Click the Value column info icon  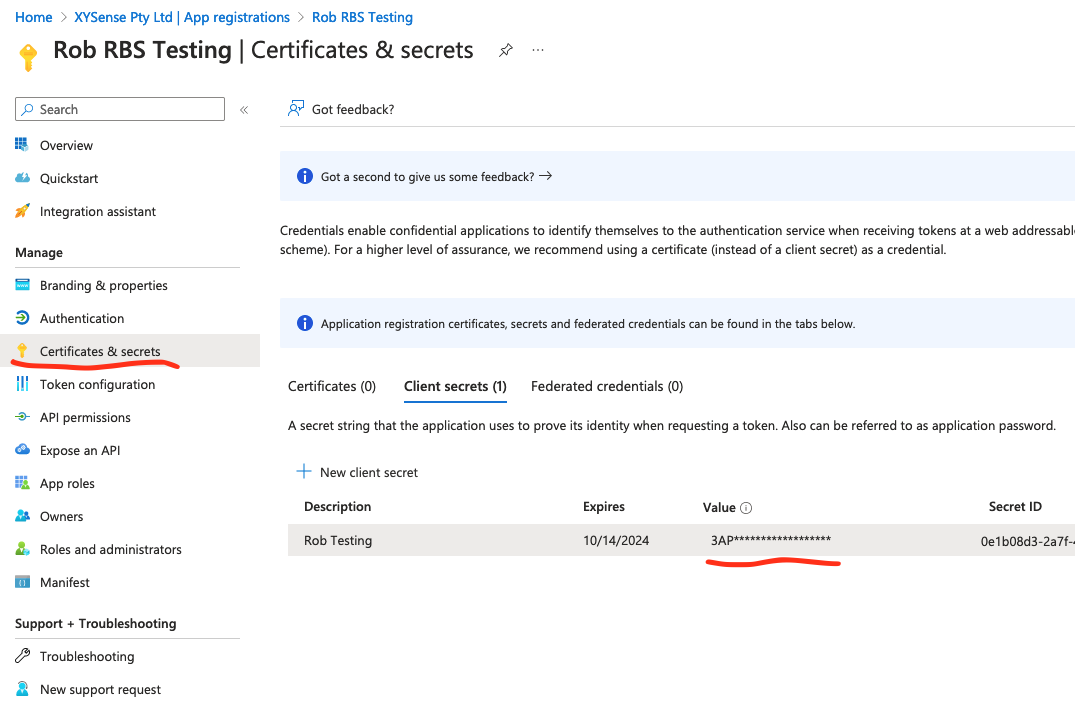point(746,508)
